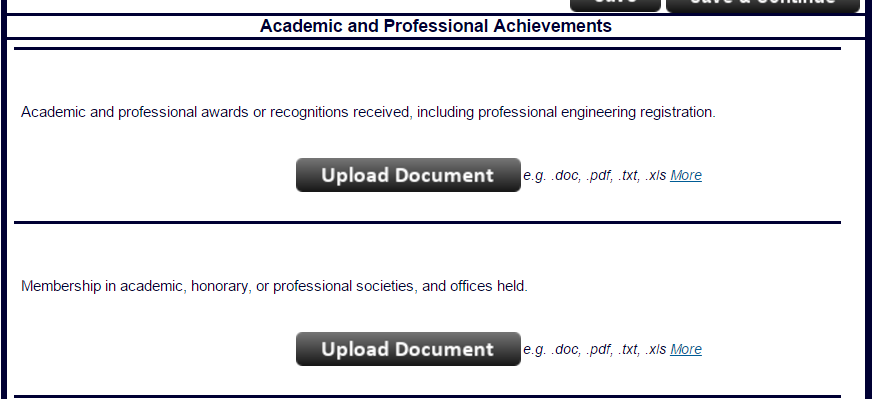Upload a document for awards and recognitions

point(408,175)
